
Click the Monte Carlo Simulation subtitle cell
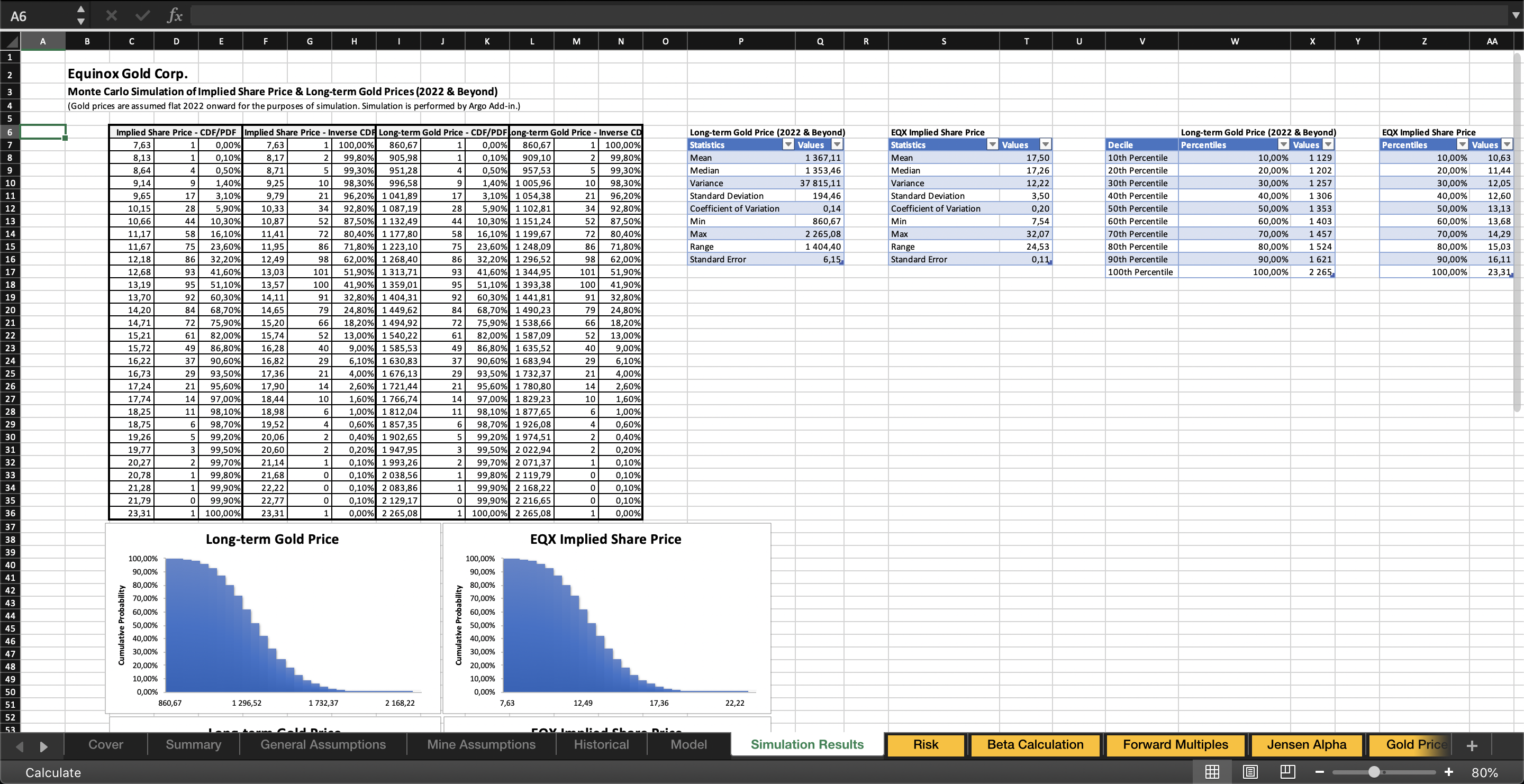[x=282, y=92]
